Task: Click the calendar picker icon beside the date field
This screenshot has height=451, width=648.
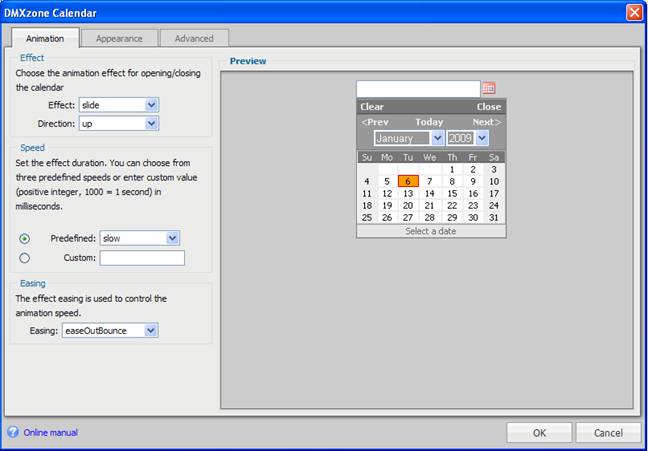Action: (x=488, y=88)
